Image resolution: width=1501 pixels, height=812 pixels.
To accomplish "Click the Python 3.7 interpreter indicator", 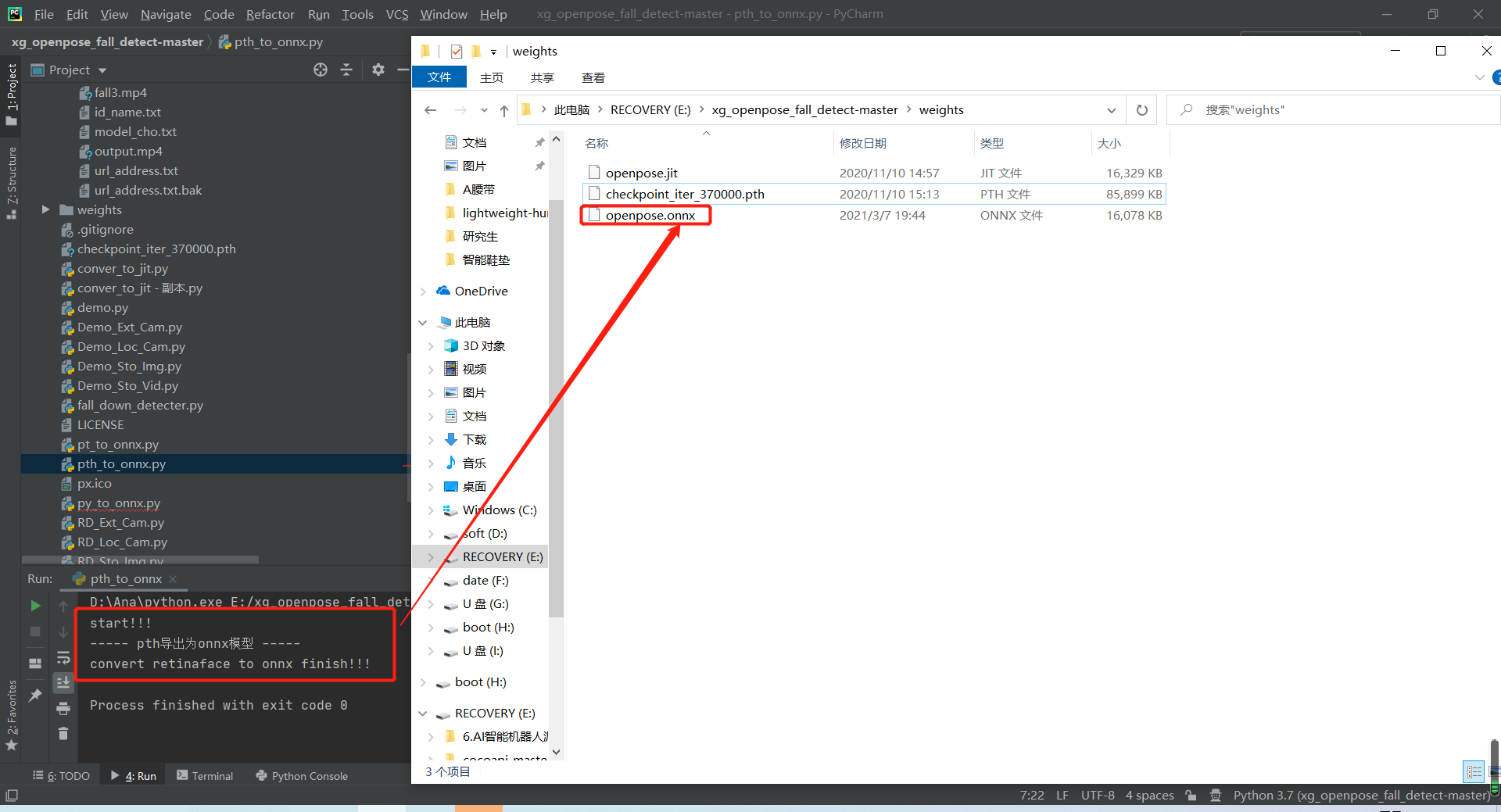I will 1360,795.
